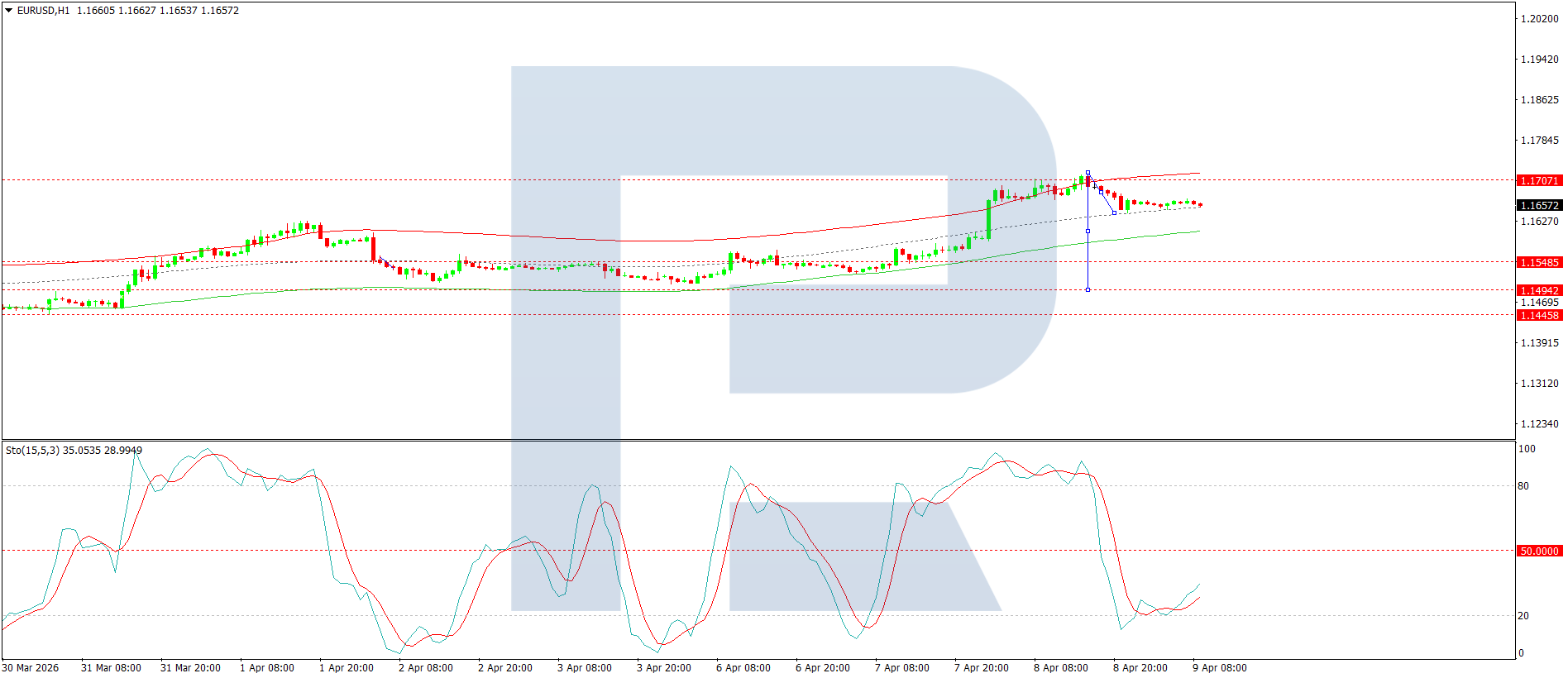Click the 1.14942 price level tag
This screenshot has width=1568, height=678.
(x=1539, y=290)
